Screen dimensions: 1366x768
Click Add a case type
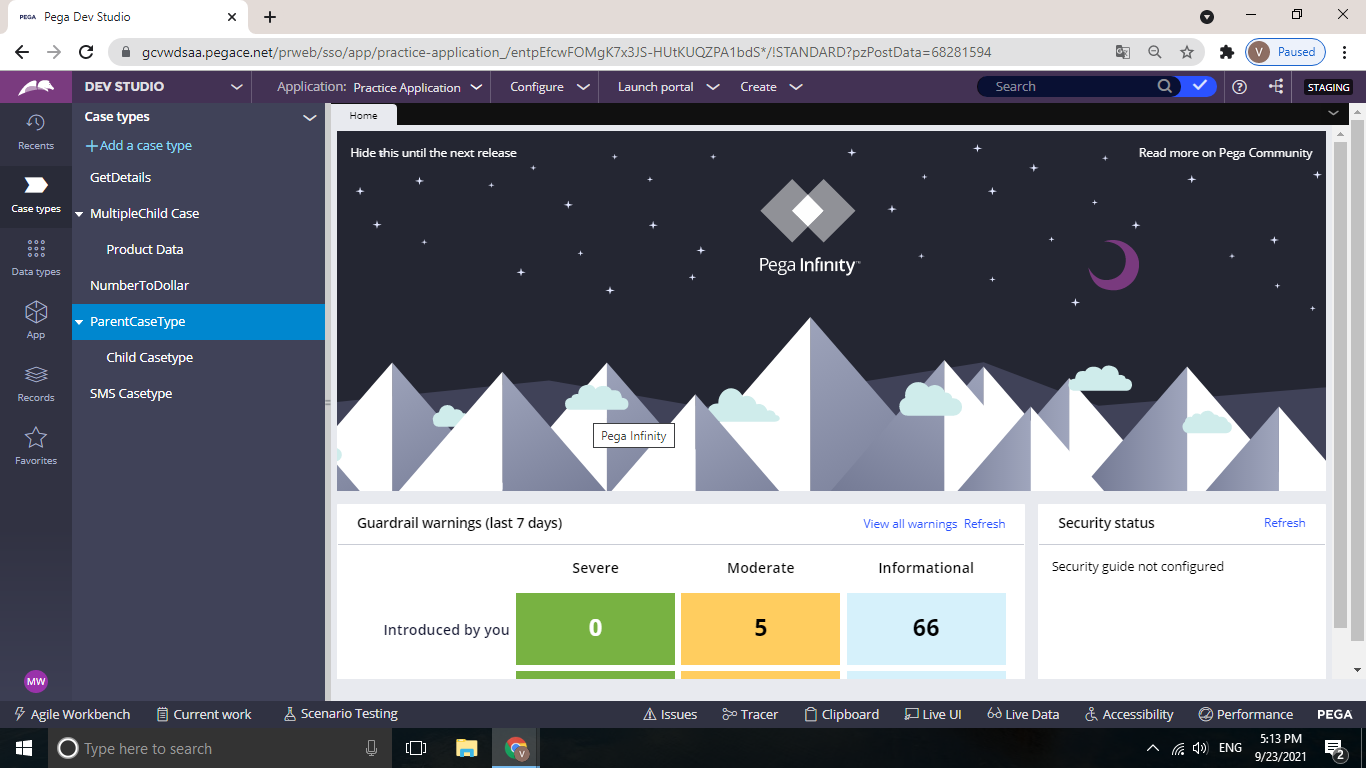coord(139,145)
